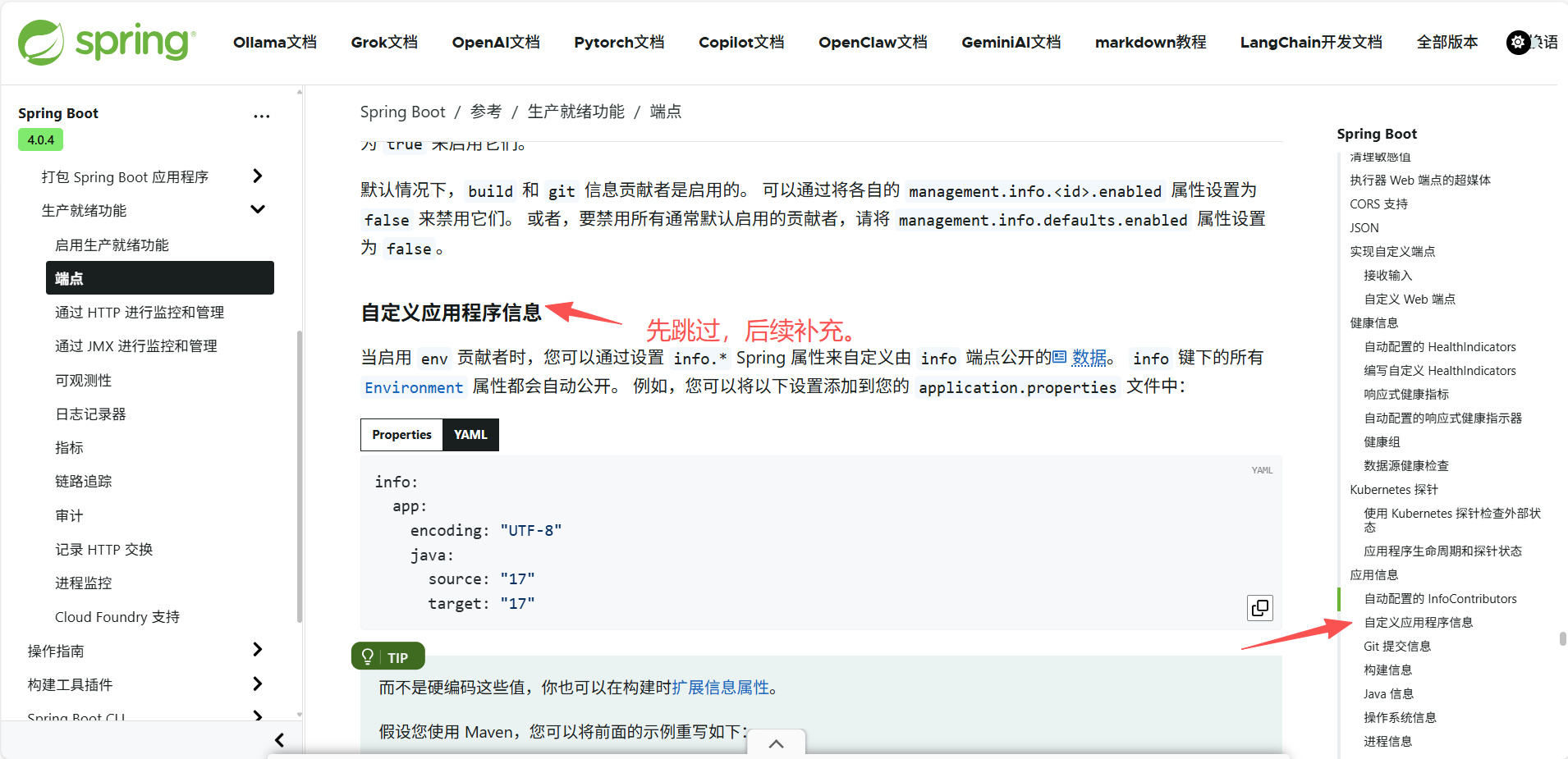Click 端点 in the breadcrumb
This screenshot has width=1568, height=759.
(x=666, y=112)
